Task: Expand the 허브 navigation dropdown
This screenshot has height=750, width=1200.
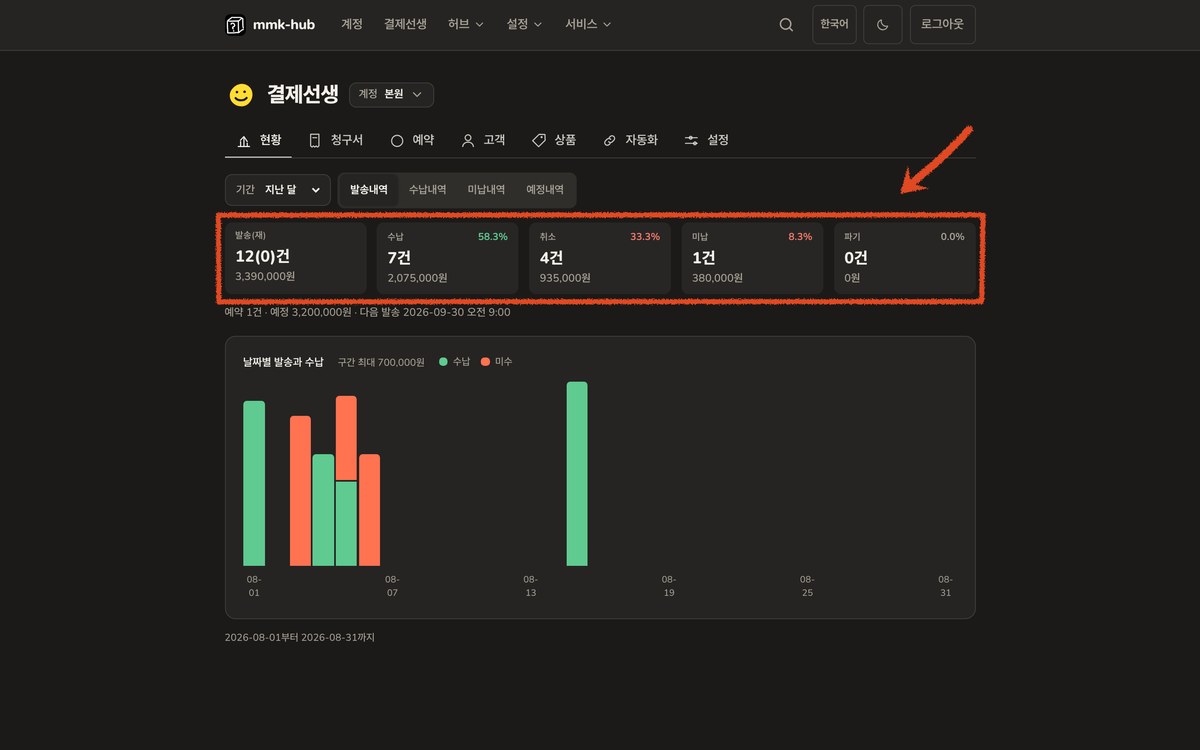Action: click(x=466, y=24)
